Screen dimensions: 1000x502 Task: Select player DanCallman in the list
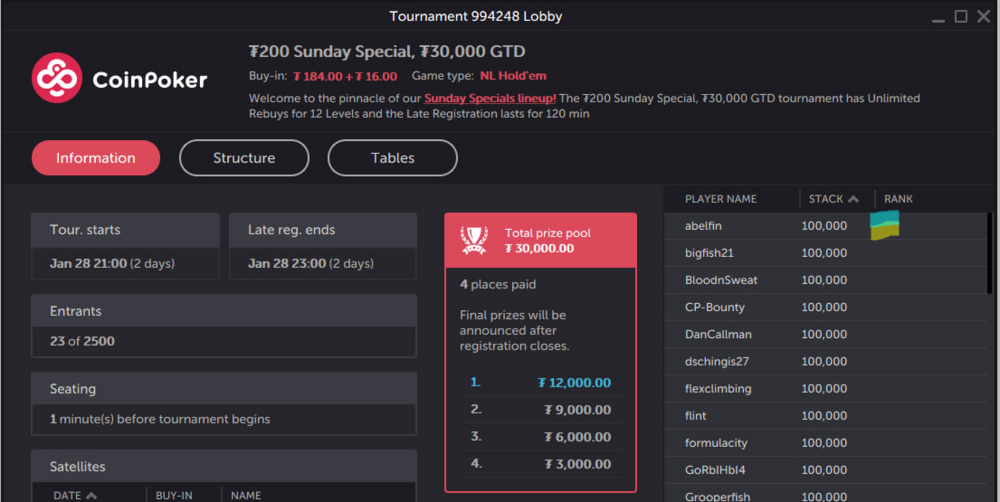(x=826, y=334)
